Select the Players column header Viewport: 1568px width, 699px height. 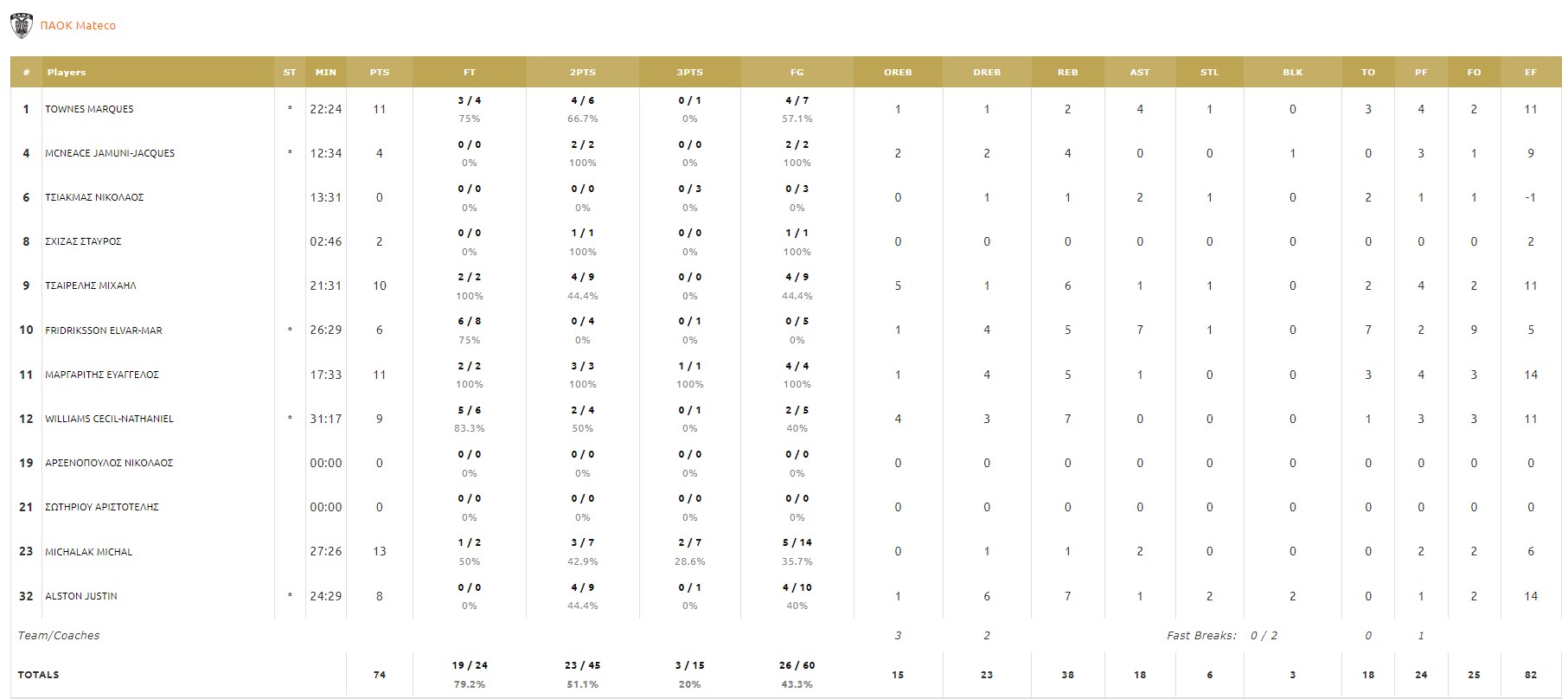click(x=67, y=73)
